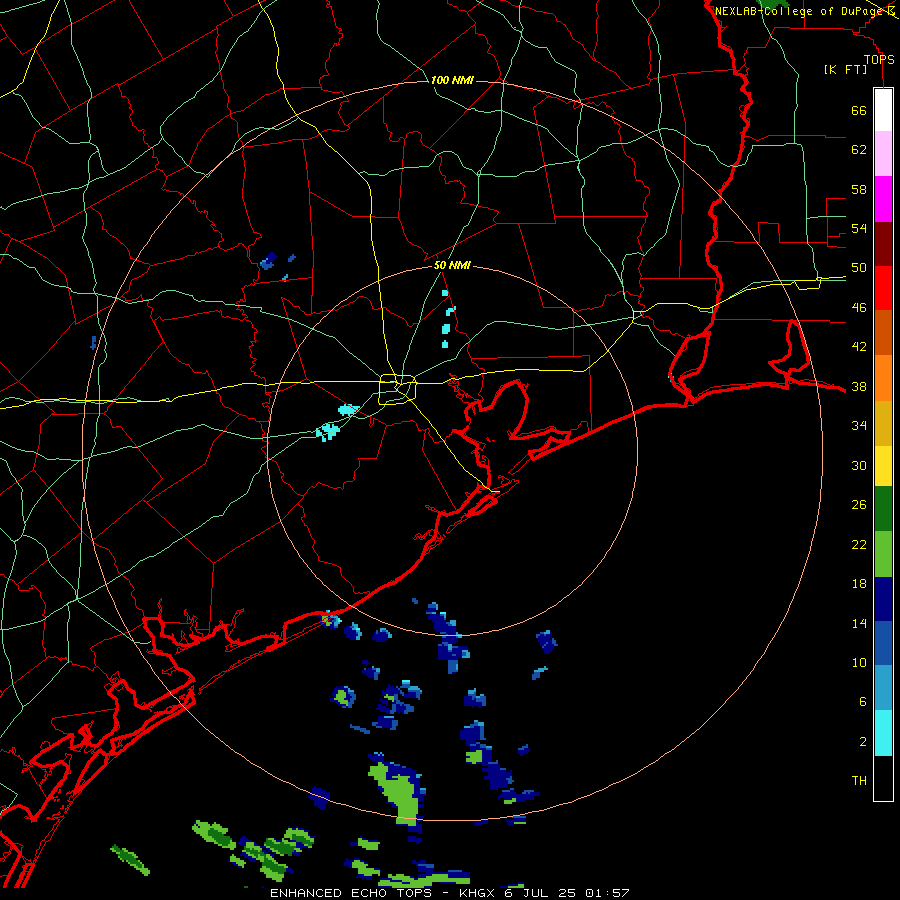Click the '10' legend value
Screen dimensions: 900x900
click(x=859, y=663)
